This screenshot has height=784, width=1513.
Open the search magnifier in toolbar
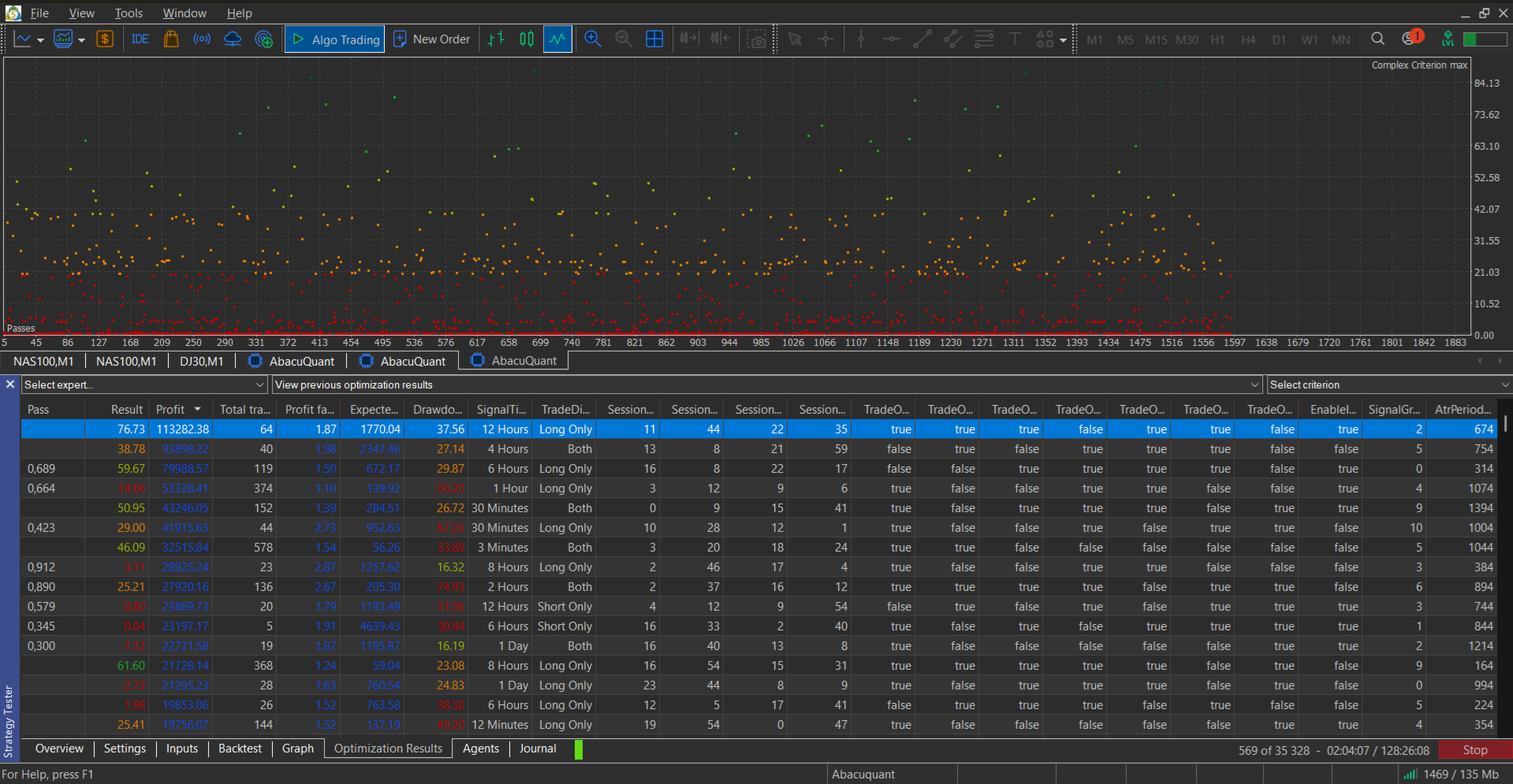click(1377, 39)
